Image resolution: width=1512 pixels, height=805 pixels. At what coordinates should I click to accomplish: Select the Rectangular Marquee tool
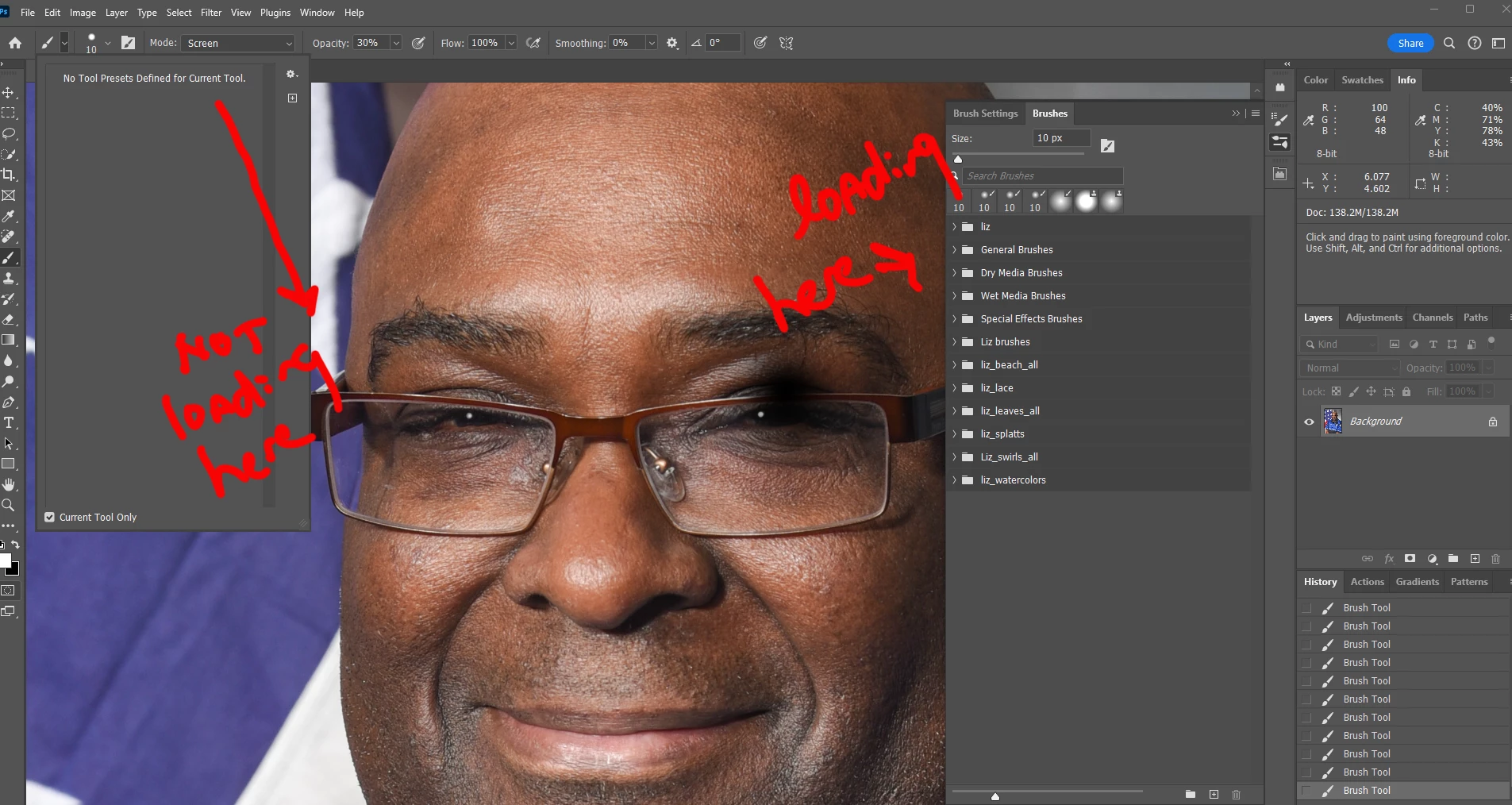click(9, 114)
